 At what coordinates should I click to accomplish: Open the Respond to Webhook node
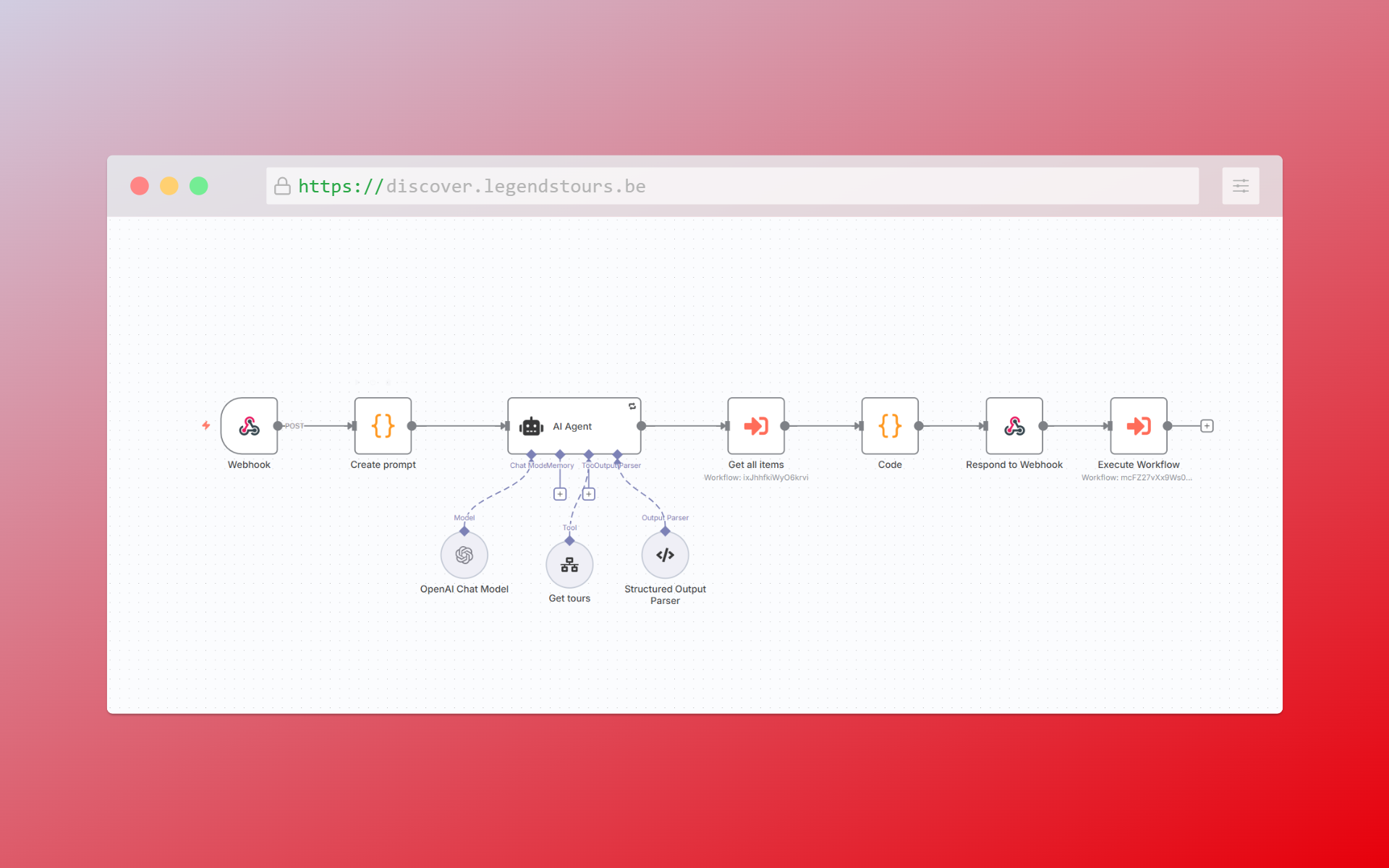pos(1014,426)
